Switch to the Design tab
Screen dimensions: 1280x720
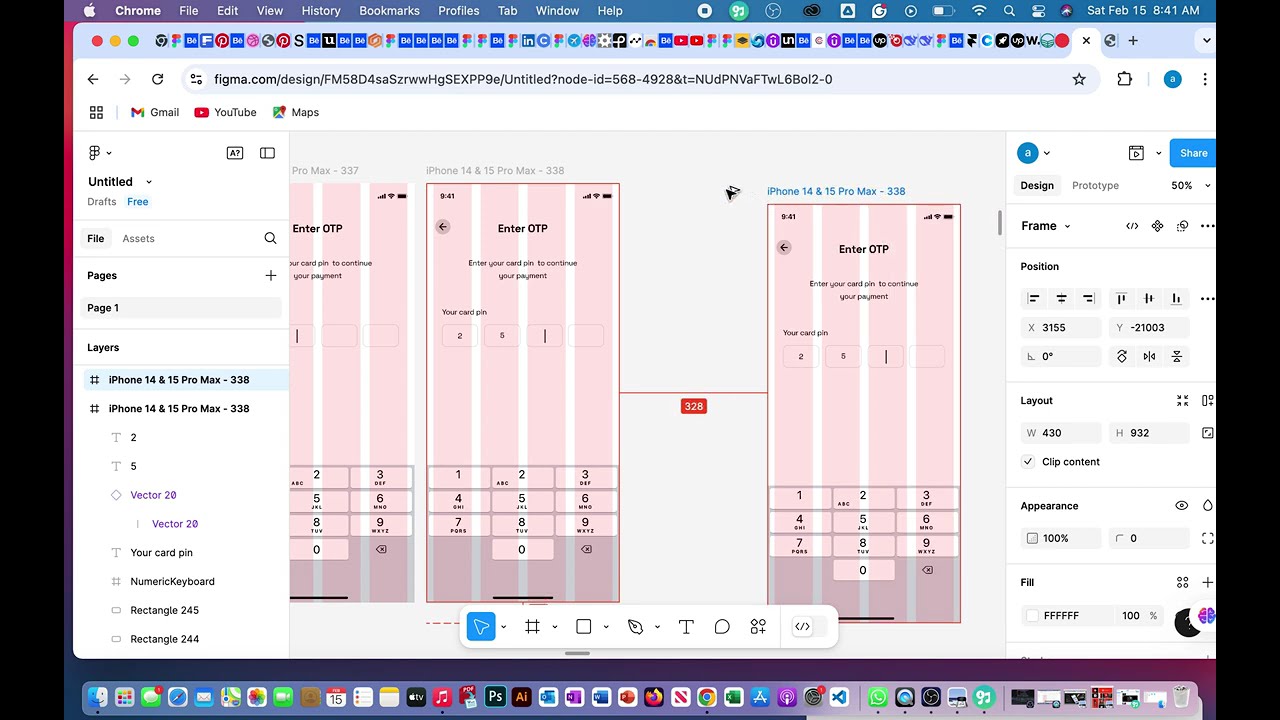(1037, 185)
